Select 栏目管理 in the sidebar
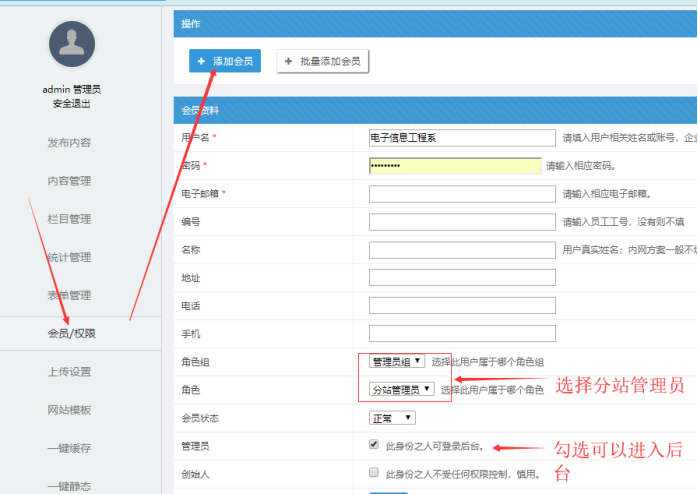 click(69, 219)
